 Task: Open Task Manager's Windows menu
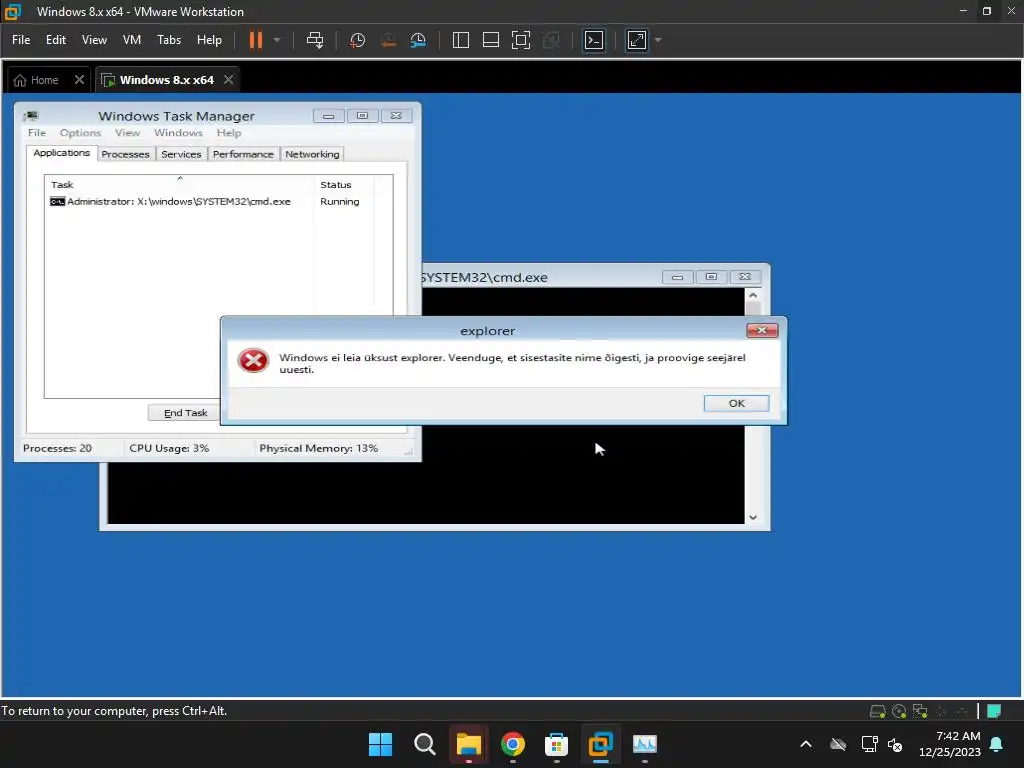[x=178, y=133]
